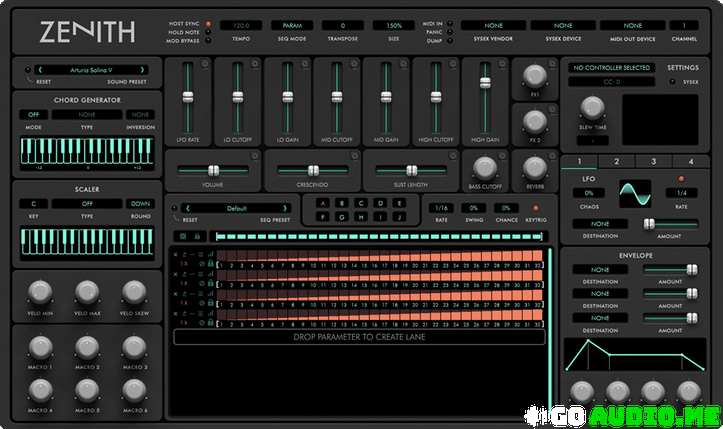The image size is (723, 429).
Task: Switch to modulator tab 4
Action: (x=691, y=161)
